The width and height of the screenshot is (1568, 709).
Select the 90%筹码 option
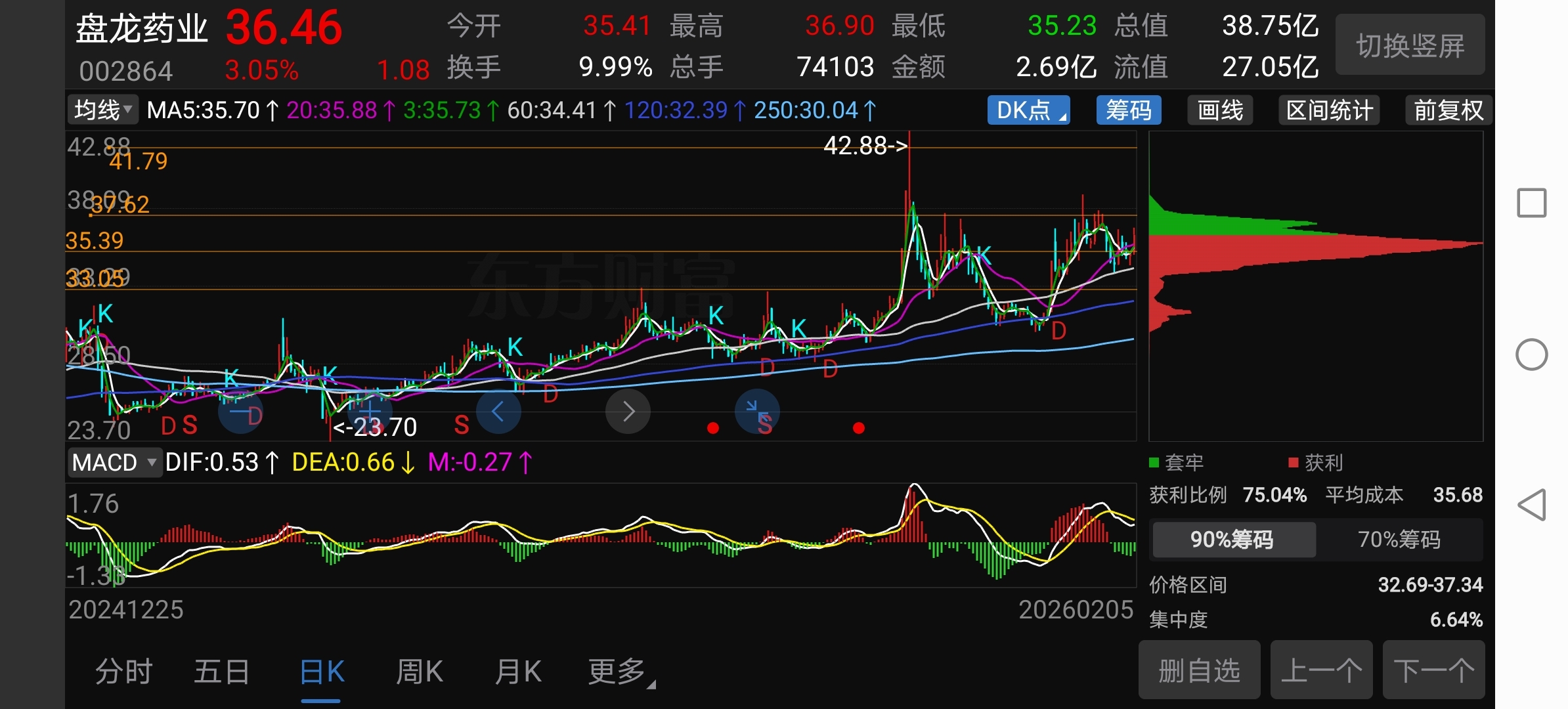coord(1232,540)
